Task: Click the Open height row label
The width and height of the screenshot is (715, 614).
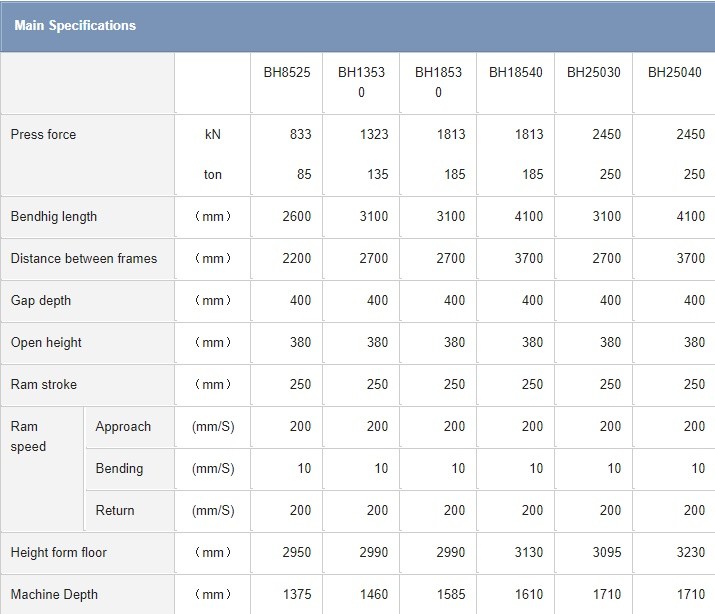Action: pyautogui.click(x=46, y=343)
